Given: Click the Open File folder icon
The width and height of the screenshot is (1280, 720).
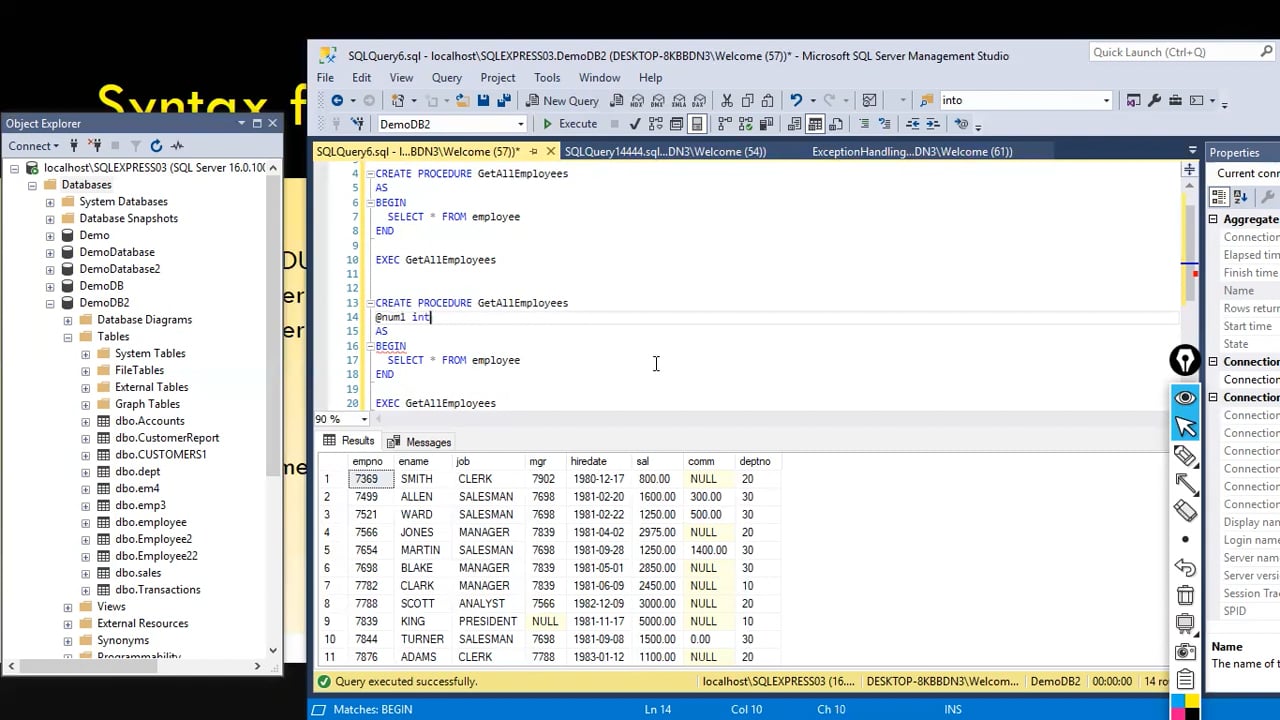Looking at the screenshot, I should click(x=462, y=100).
